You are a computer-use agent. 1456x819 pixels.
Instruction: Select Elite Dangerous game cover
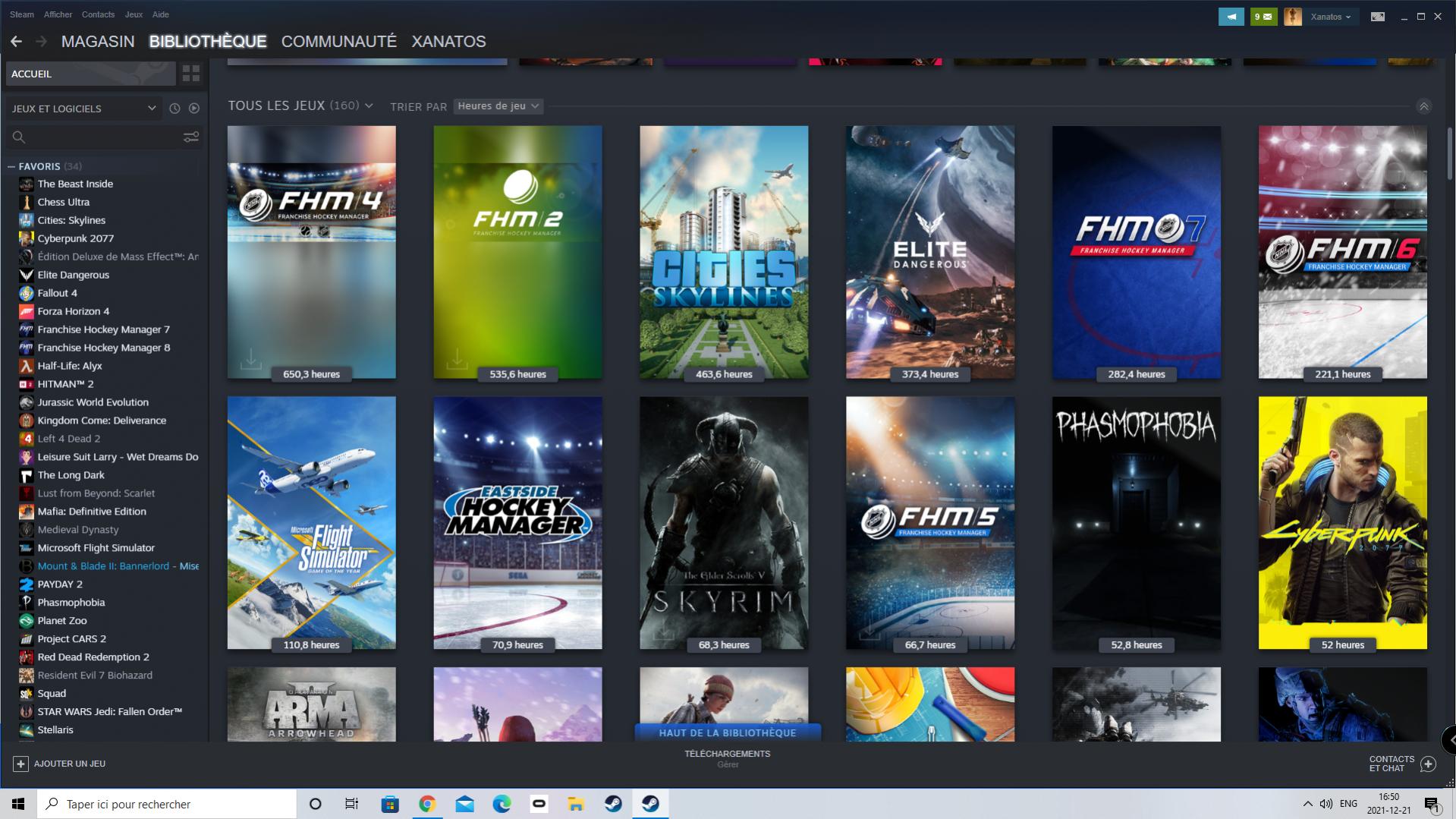tap(930, 252)
